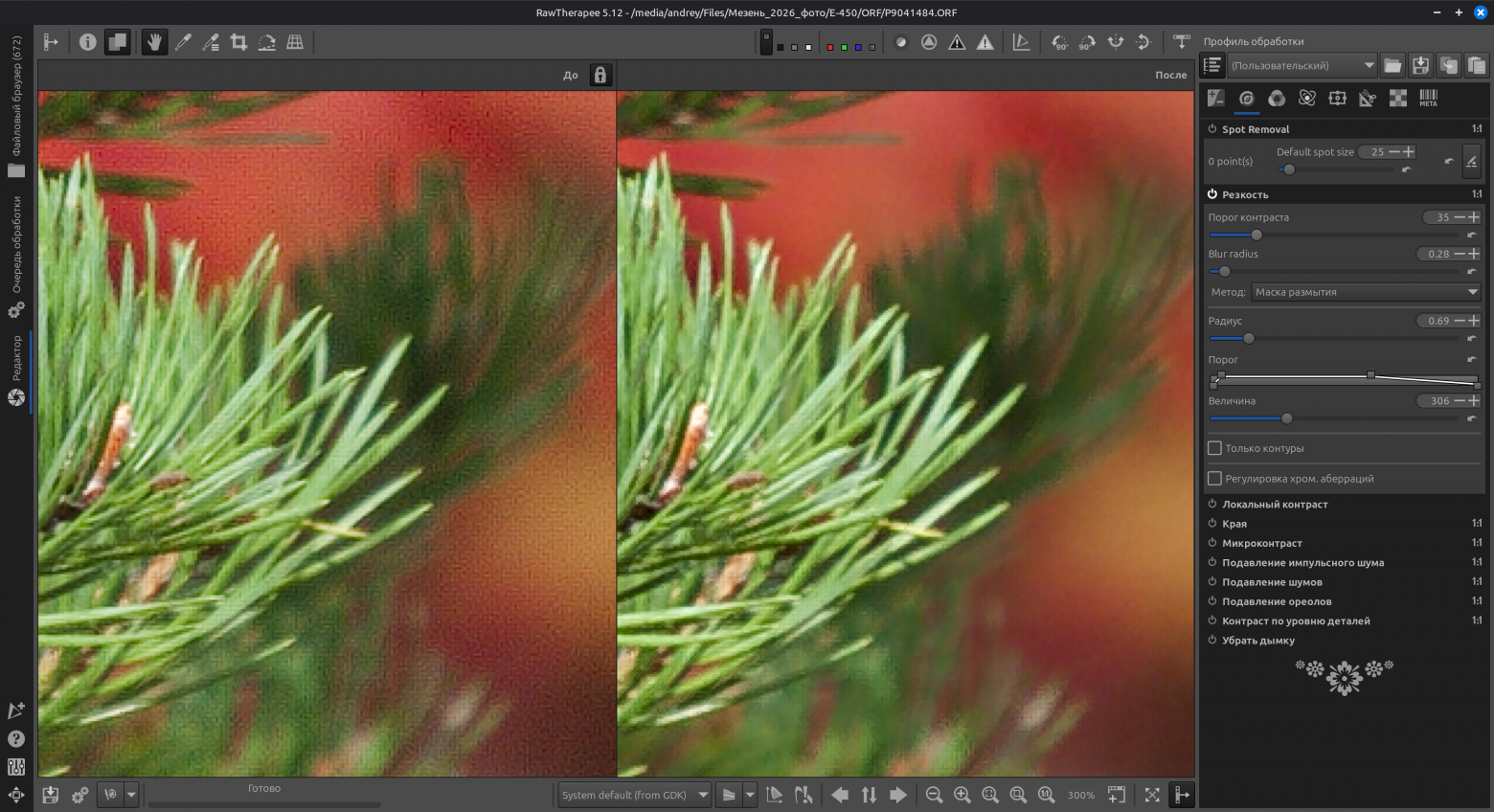Expand the Микроконтраст section
This screenshot has width=1494, height=812.
pyautogui.click(x=1261, y=543)
